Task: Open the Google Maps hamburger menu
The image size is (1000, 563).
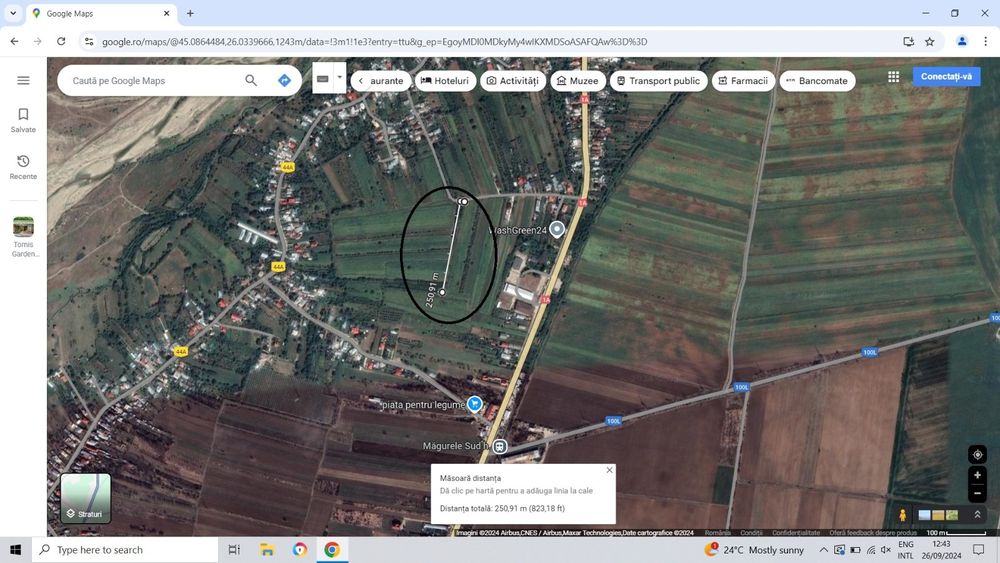Action: click(23, 80)
